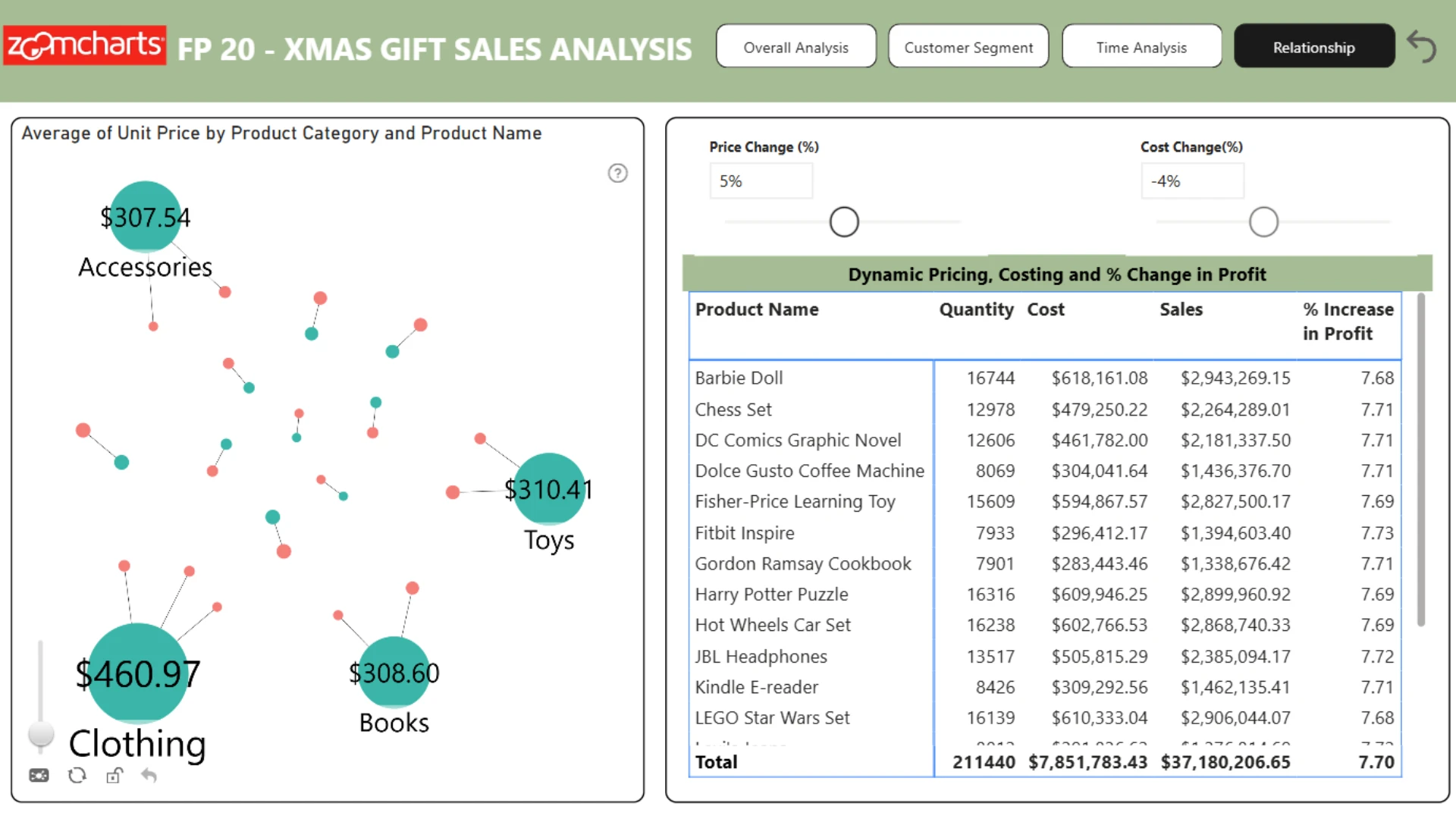Open the help question mark icon
Screen dimensions: 1456x819
pos(618,174)
